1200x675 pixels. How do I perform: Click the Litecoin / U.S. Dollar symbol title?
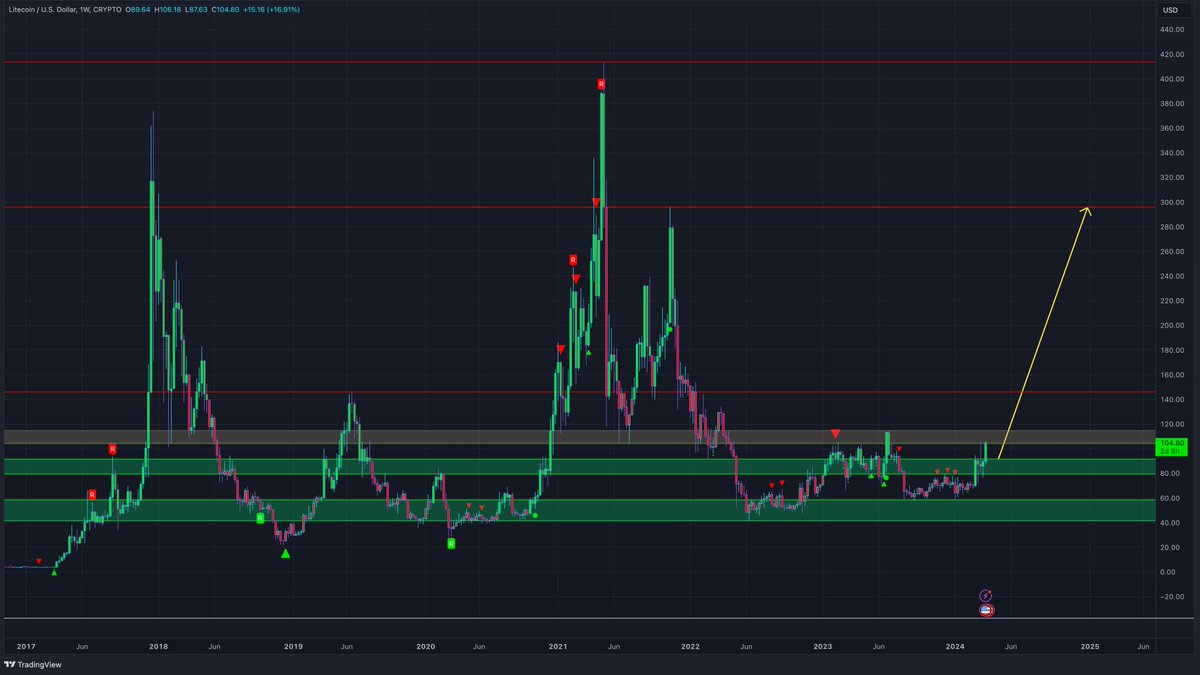click(x=45, y=9)
